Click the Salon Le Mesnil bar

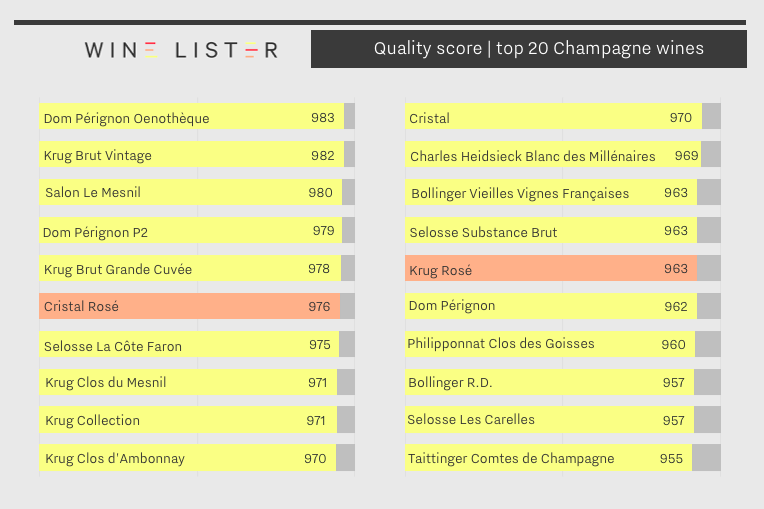pos(191,192)
